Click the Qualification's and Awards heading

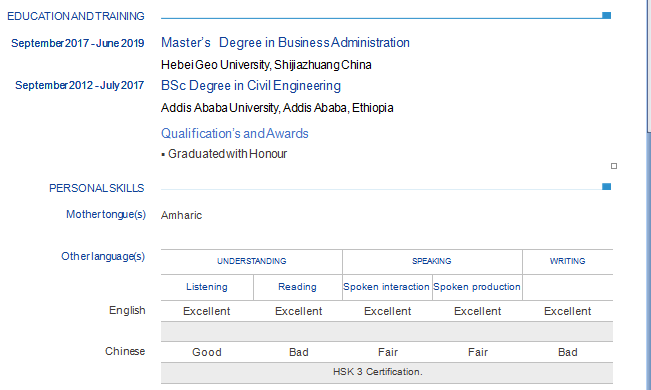pos(235,133)
